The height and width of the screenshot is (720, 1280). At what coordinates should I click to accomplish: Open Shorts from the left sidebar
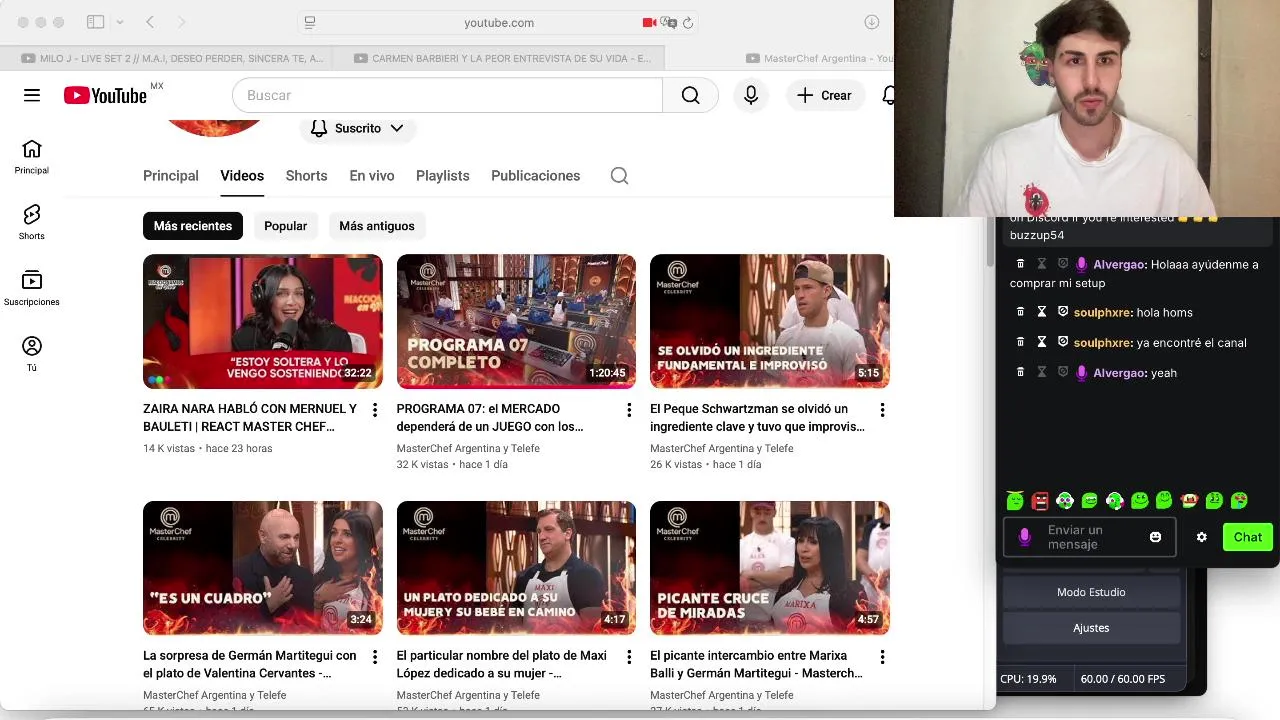(x=32, y=223)
